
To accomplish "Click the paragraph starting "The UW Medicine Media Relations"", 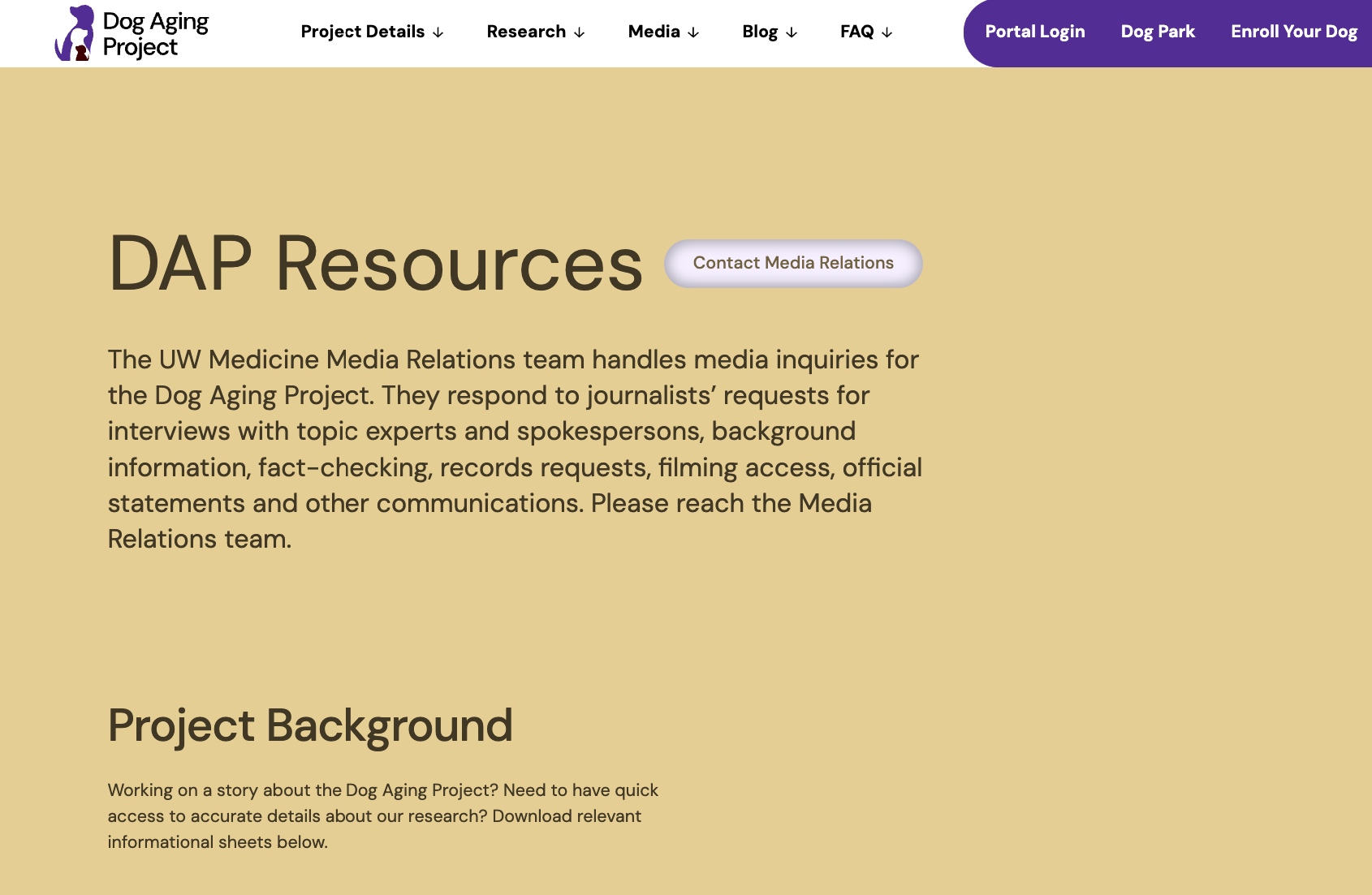I will coord(515,450).
